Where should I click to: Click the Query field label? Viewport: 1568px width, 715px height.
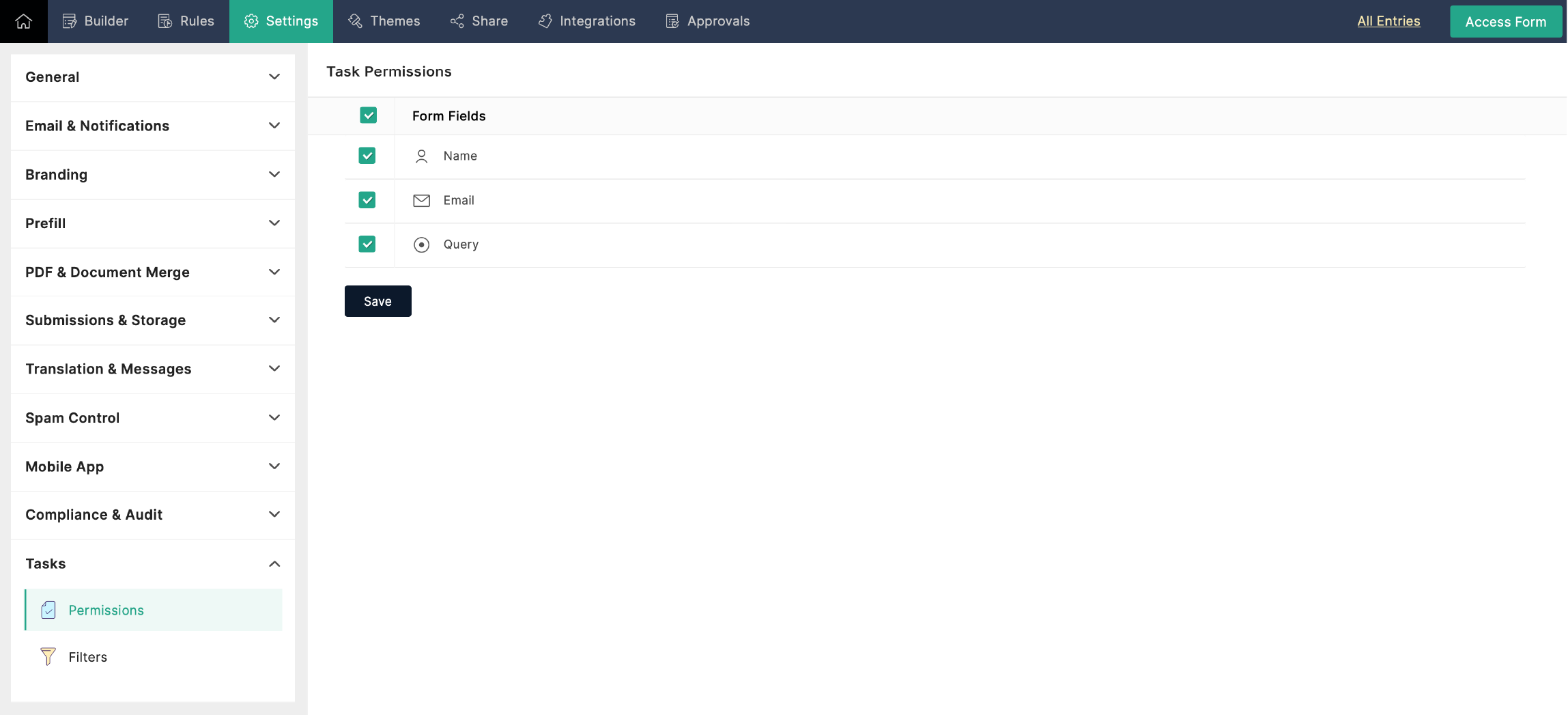click(461, 244)
